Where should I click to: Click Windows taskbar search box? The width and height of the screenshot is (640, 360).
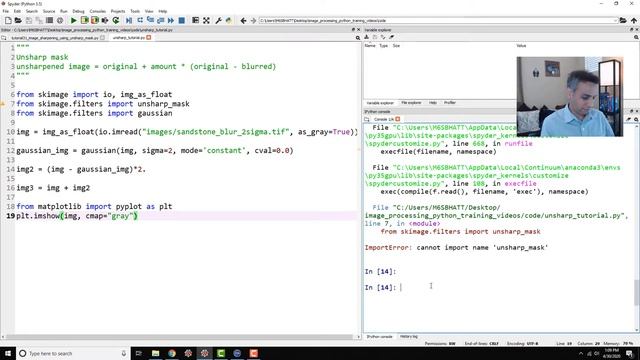click(73, 353)
